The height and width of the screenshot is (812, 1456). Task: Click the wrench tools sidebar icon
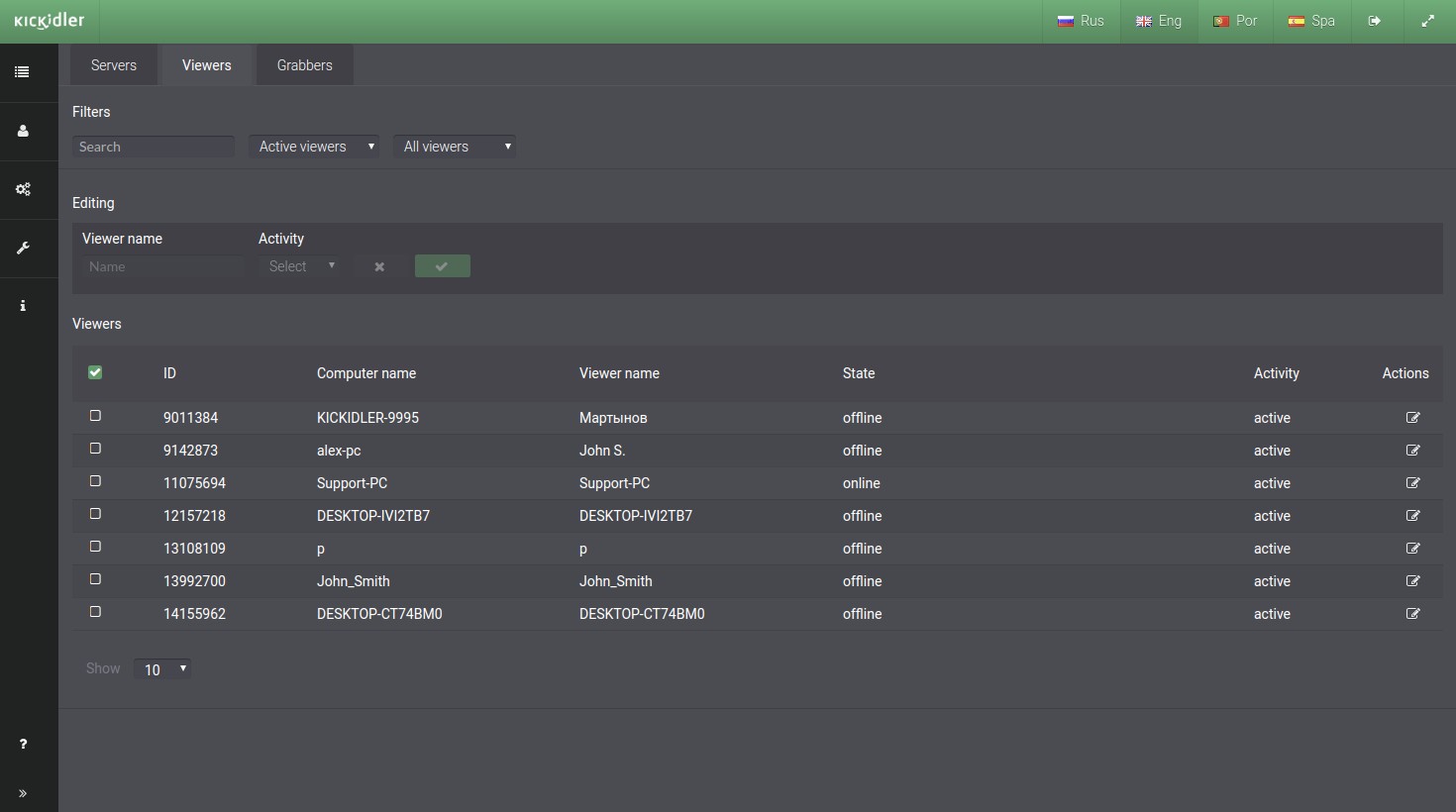[23, 248]
